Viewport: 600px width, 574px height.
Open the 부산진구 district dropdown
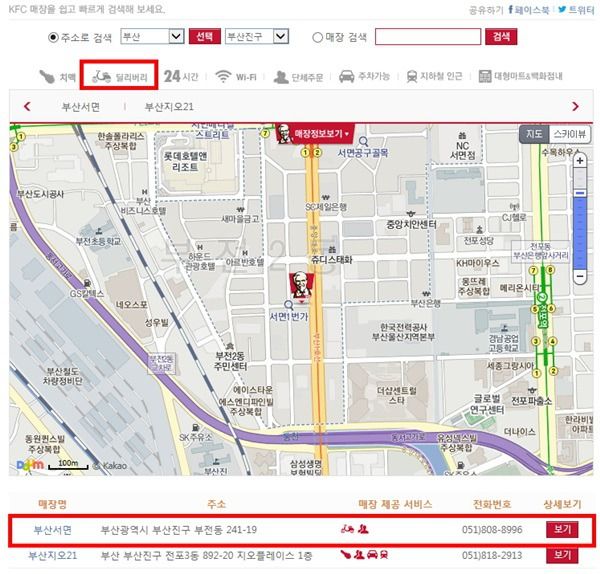[x=257, y=36]
